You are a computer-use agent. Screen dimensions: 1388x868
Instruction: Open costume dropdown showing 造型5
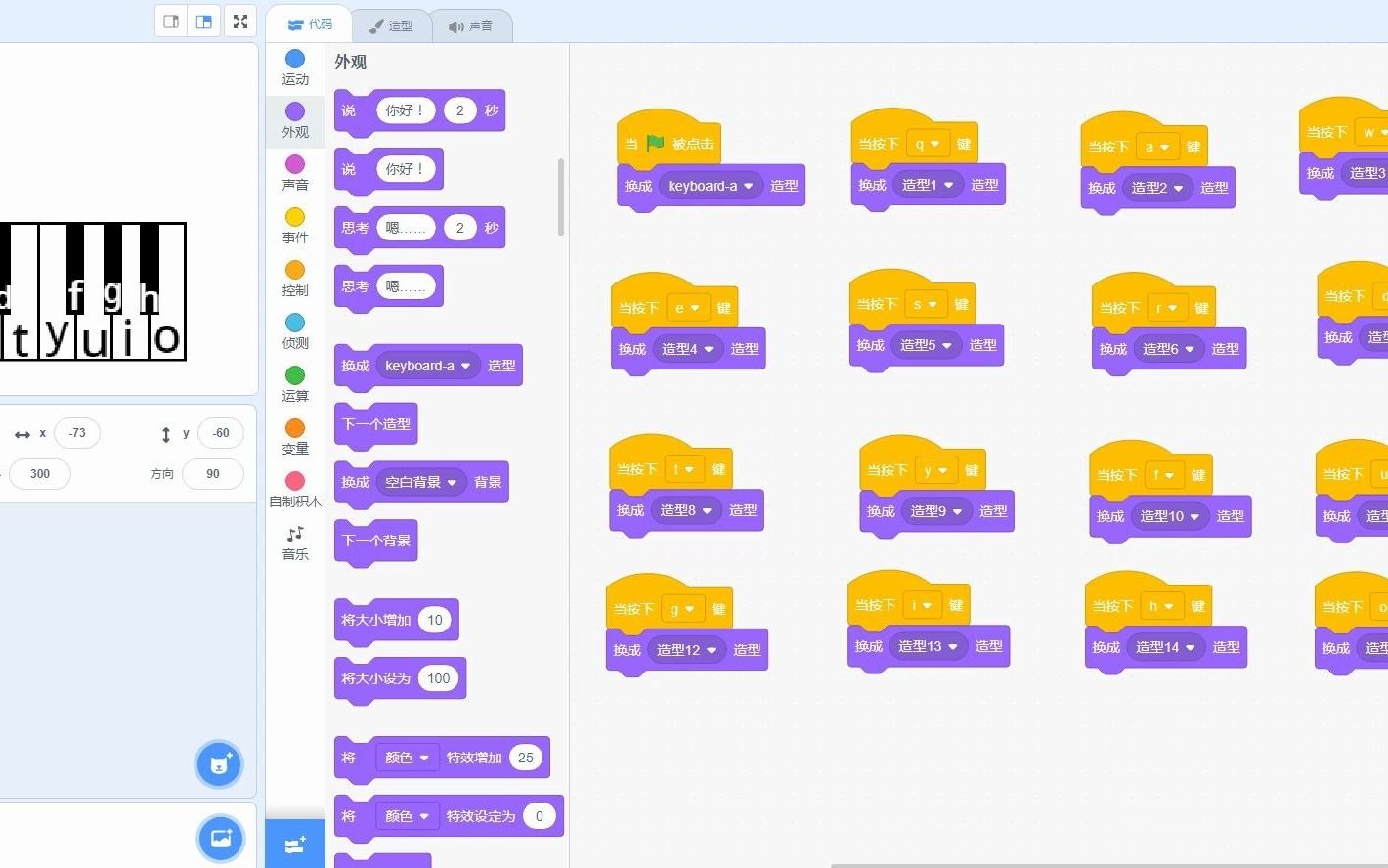(926, 345)
